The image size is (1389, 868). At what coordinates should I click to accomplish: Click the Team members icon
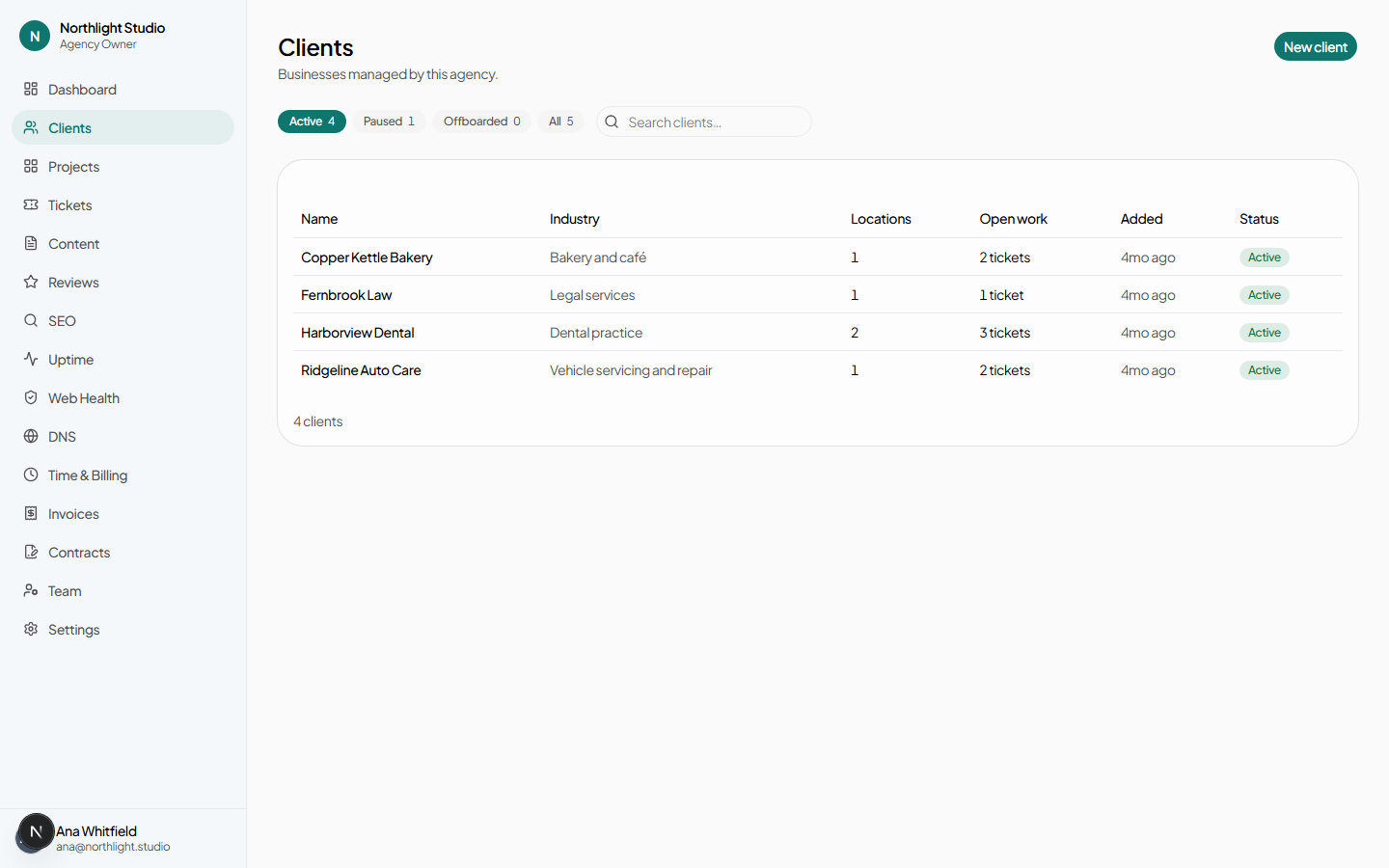(31, 590)
